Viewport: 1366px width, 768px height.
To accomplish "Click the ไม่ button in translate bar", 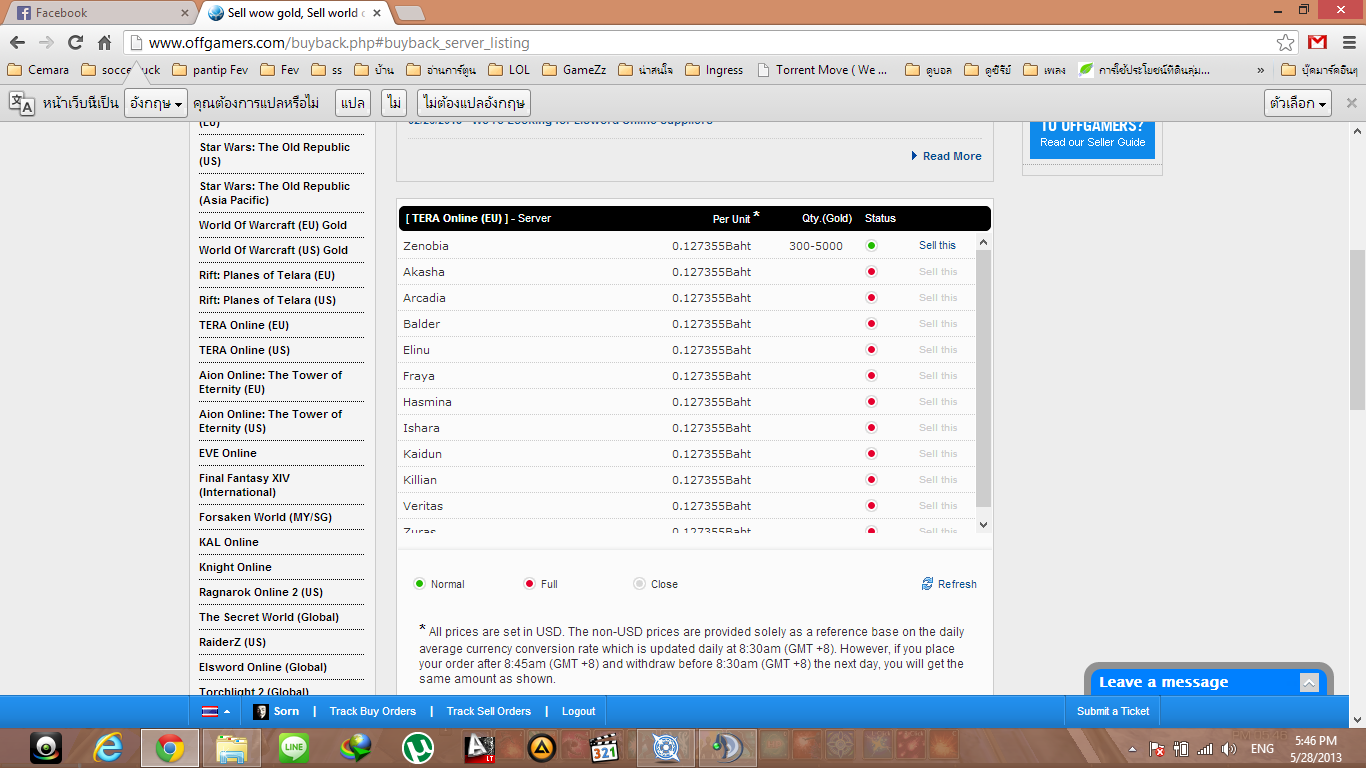I will click(x=394, y=103).
